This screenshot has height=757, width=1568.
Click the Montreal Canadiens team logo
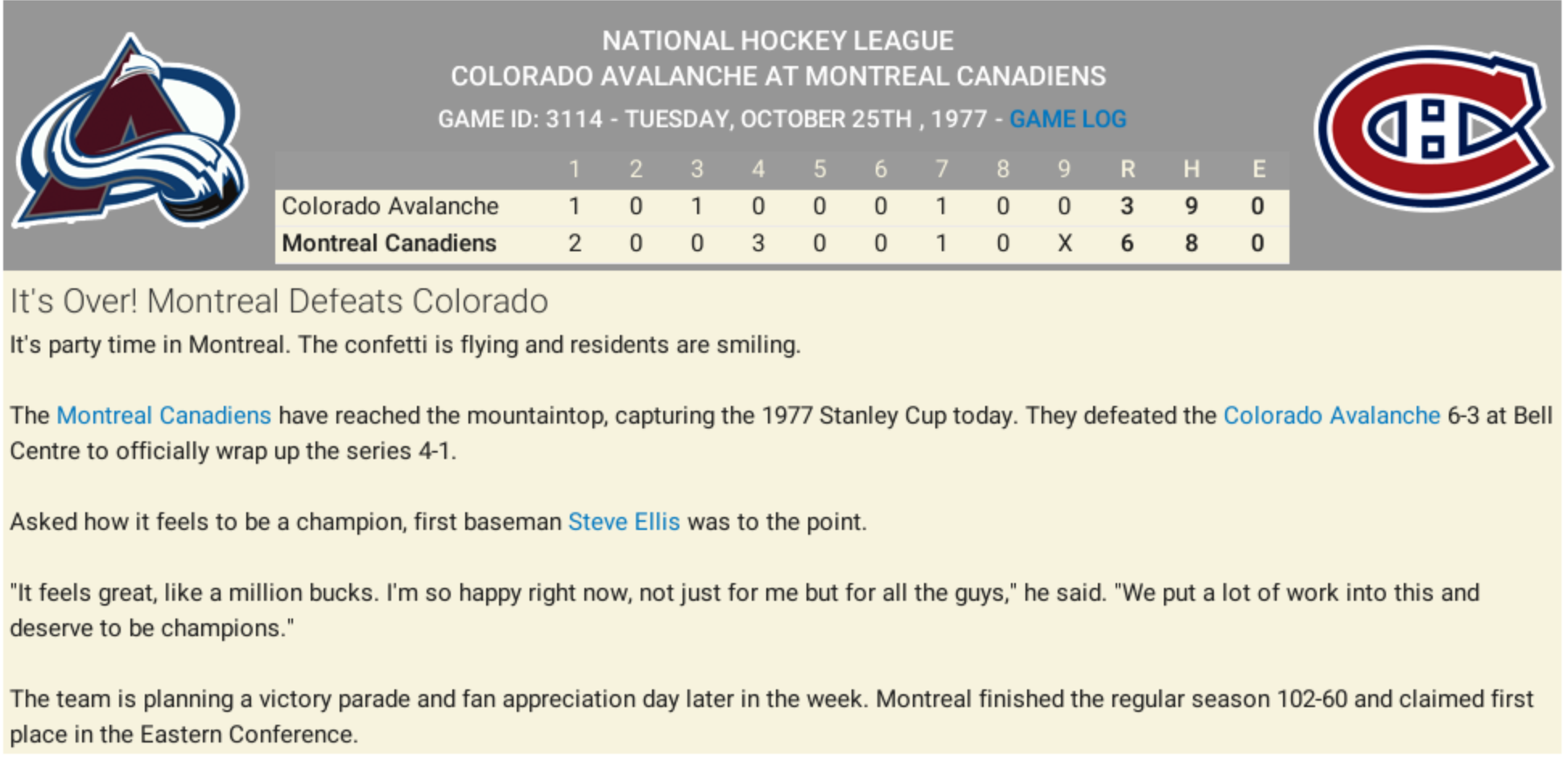pos(1433,127)
